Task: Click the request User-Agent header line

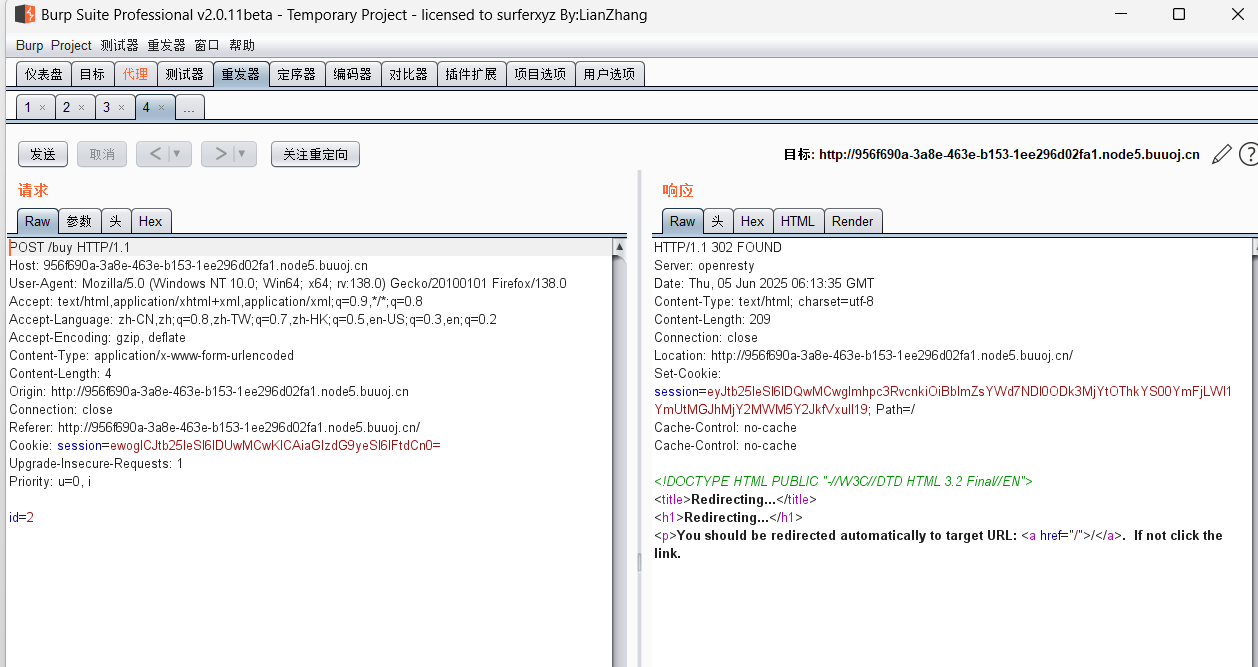Action: (x=288, y=283)
